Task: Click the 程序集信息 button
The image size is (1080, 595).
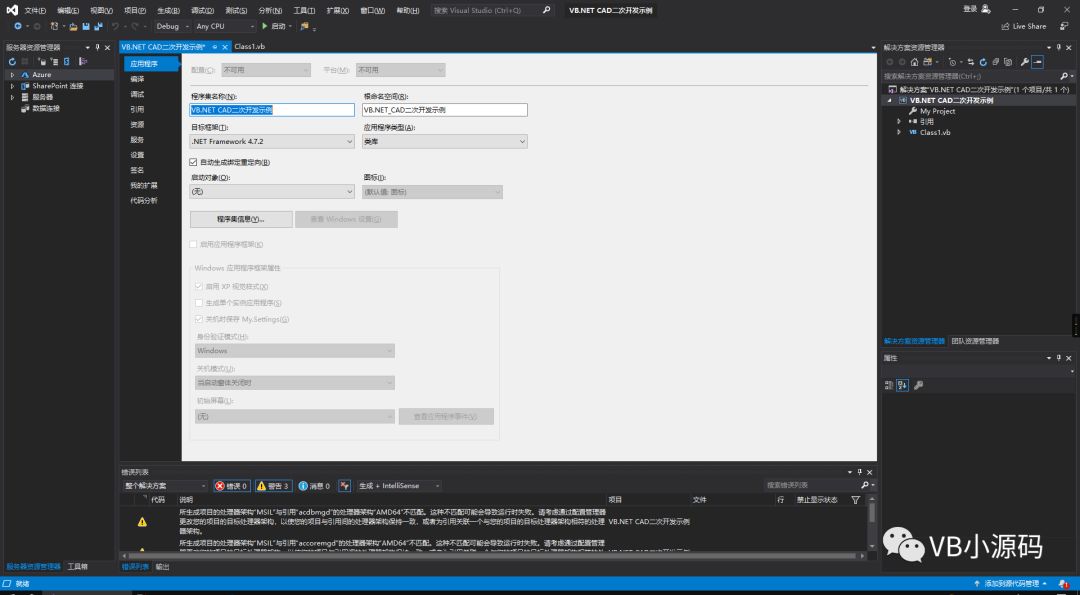Action: tap(241, 219)
